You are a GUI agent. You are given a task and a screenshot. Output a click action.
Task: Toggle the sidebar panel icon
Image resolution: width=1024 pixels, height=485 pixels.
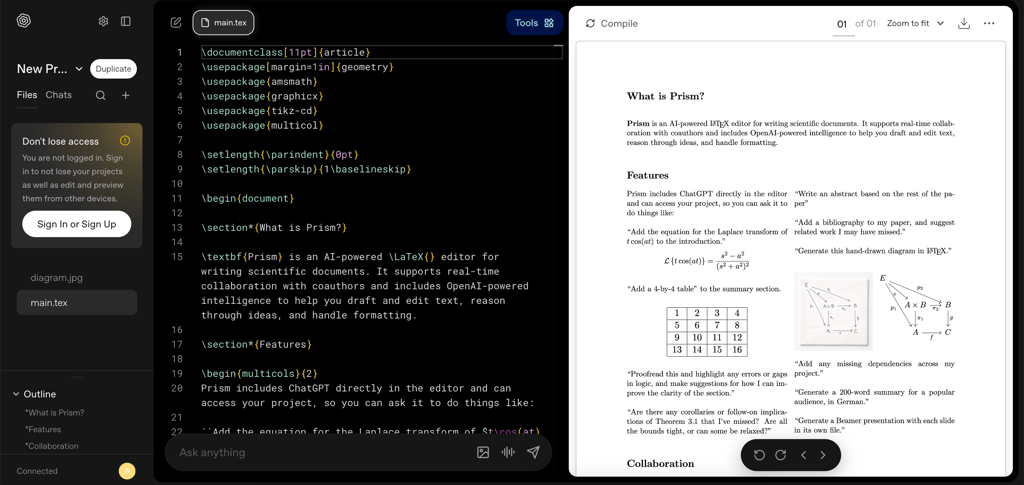pos(126,22)
